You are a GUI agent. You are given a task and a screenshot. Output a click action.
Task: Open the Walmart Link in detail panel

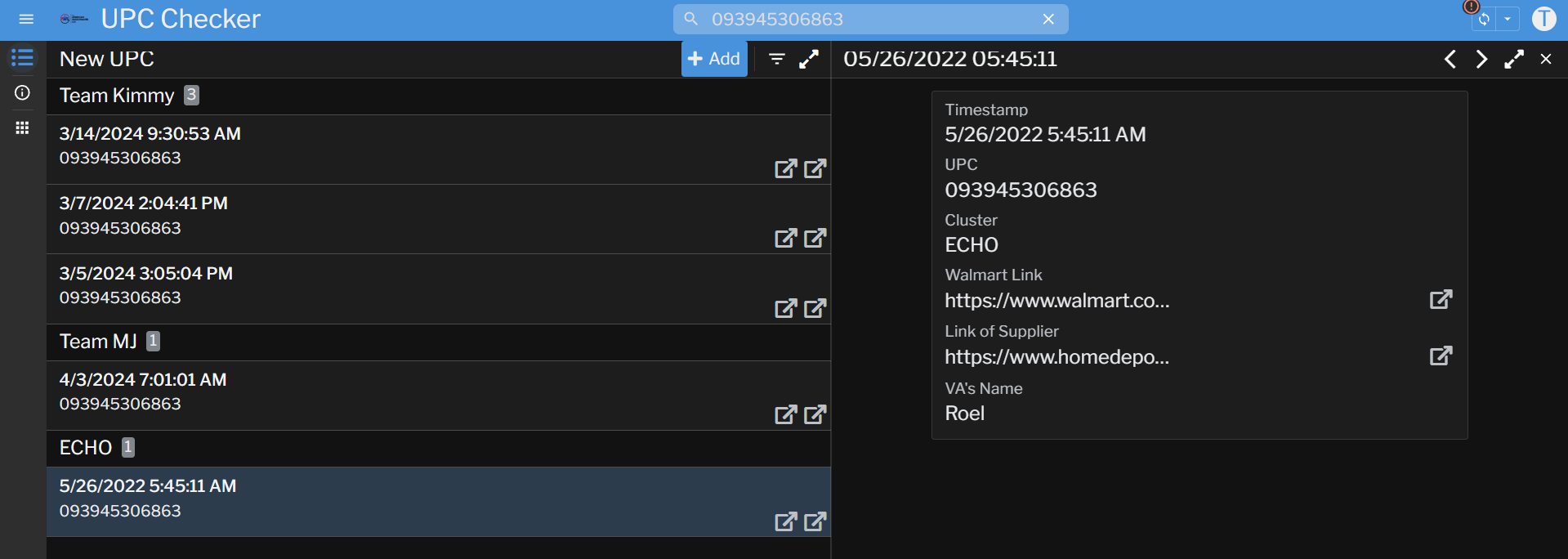click(x=1441, y=299)
